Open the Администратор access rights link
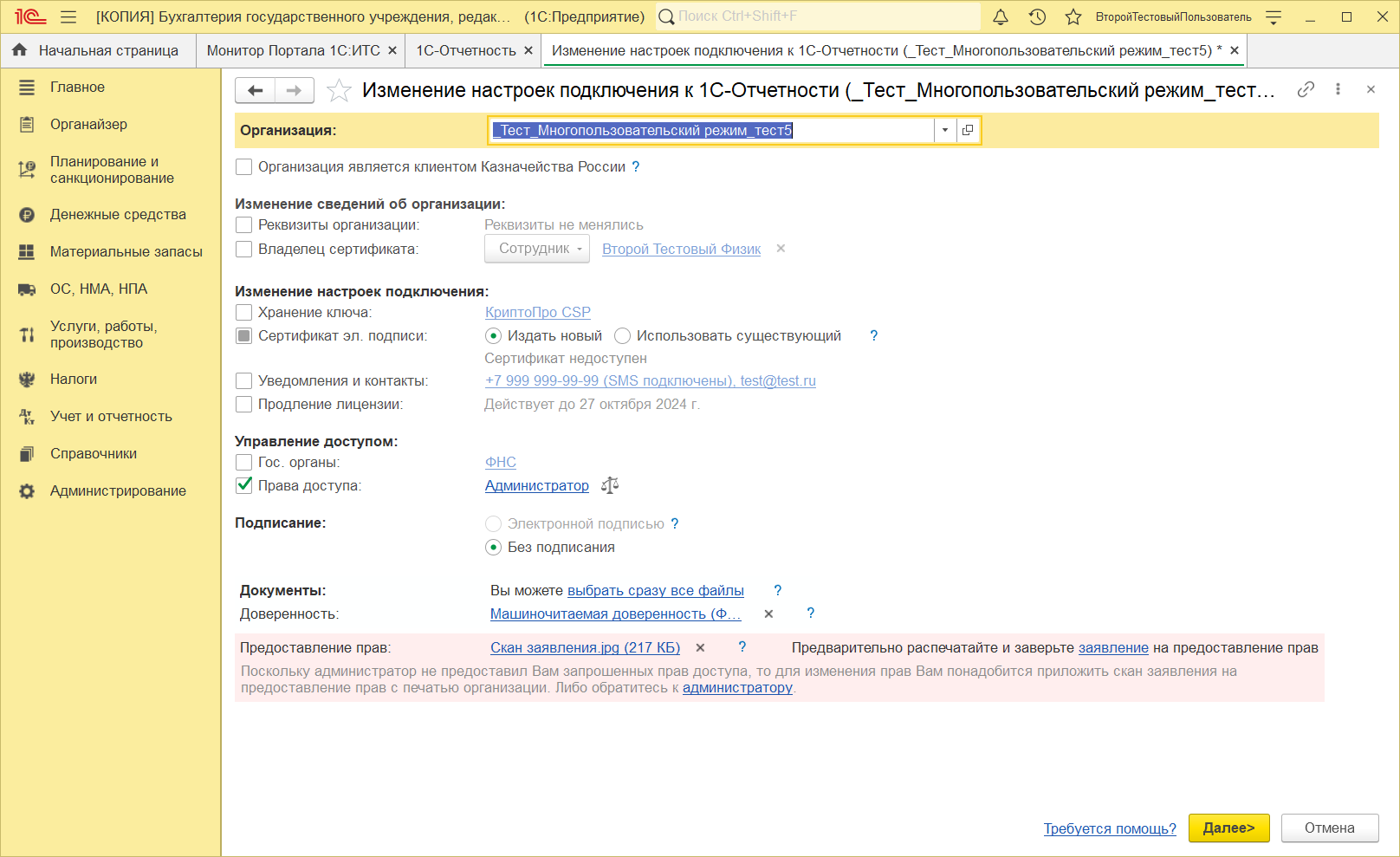Viewport: 1400px width, 857px height. pos(537,485)
